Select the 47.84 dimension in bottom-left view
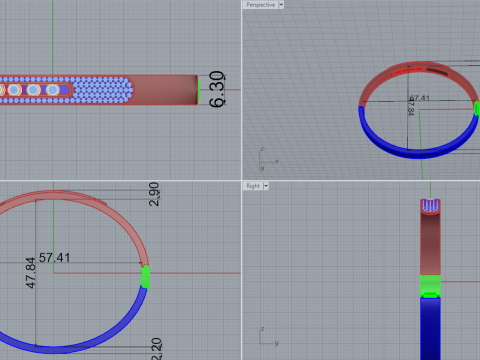Screen dimensions: 480x360 pyautogui.click(x=30, y=273)
